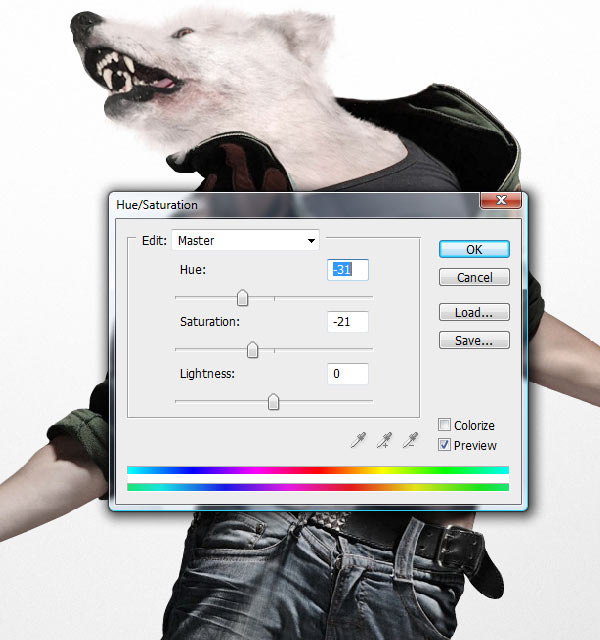Click the Lightness: label
The height and width of the screenshot is (640, 600).
pos(207,373)
